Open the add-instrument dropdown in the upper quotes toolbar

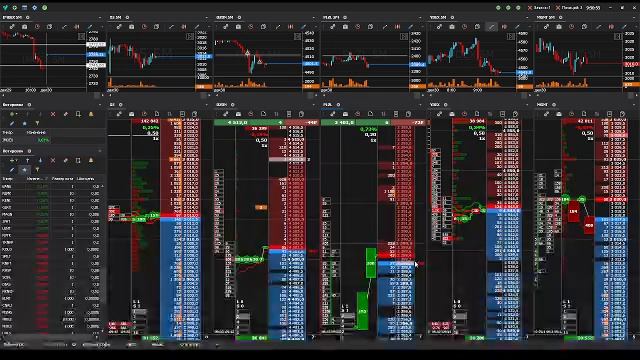pos(13,114)
